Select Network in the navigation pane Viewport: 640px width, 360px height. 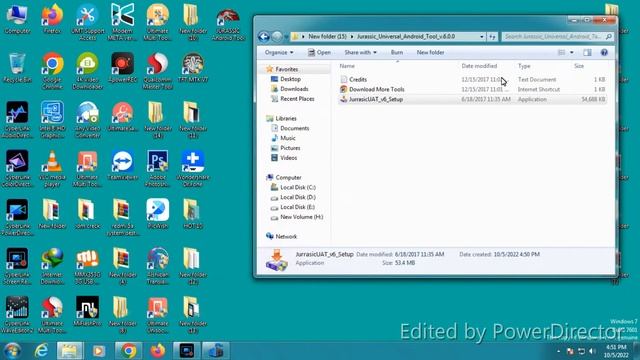tap(286, 236)
